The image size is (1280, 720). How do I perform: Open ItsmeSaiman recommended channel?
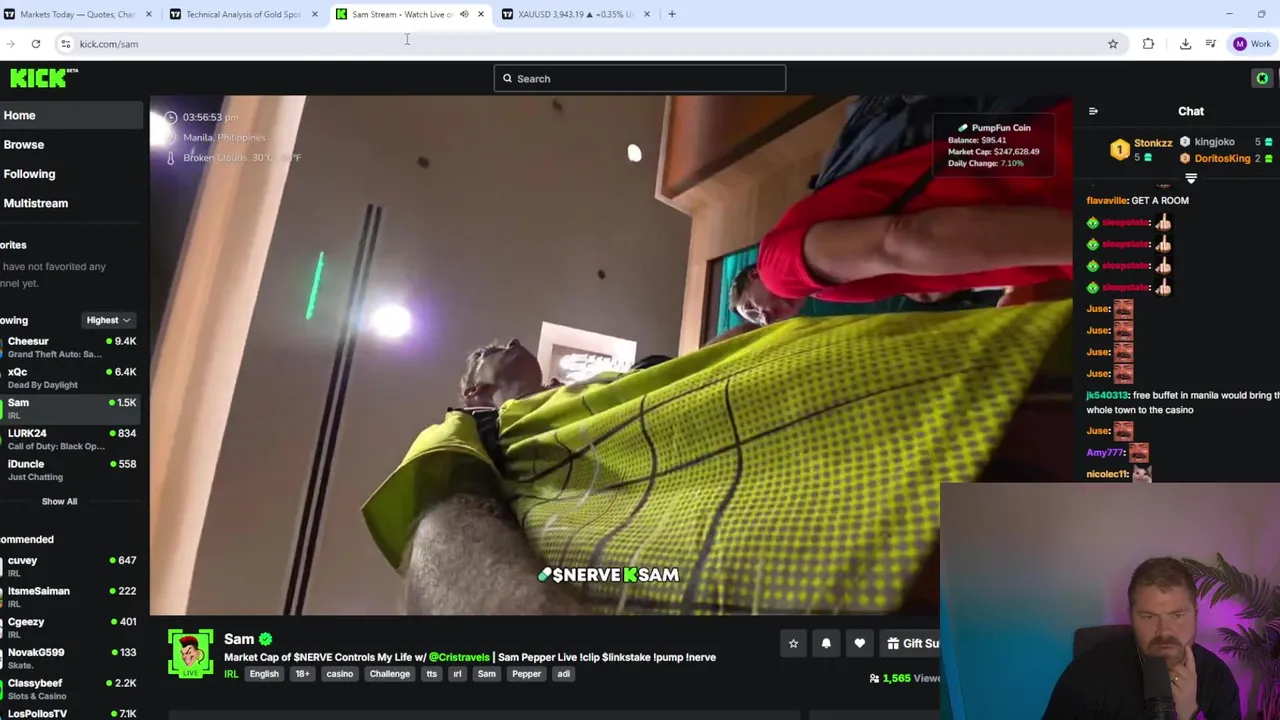click(70, 597)
